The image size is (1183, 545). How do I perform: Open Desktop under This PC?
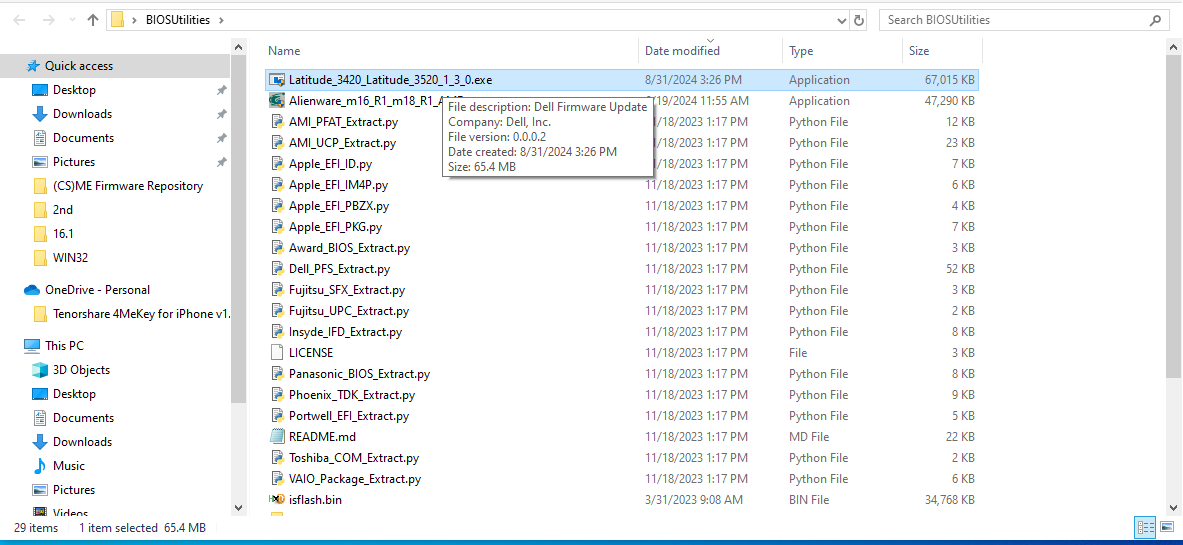pyautogui.click(x=74, y=394)
